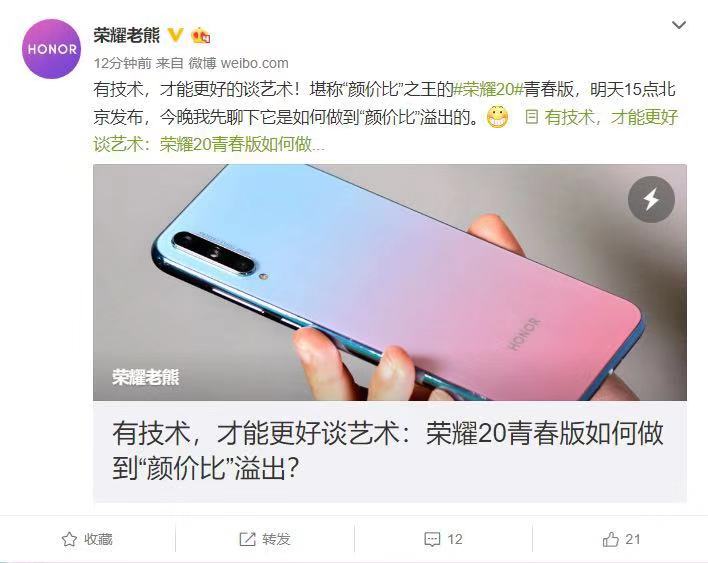Click the membership badge icon beside username
708x563 pixels.
(x=200, y=35)
